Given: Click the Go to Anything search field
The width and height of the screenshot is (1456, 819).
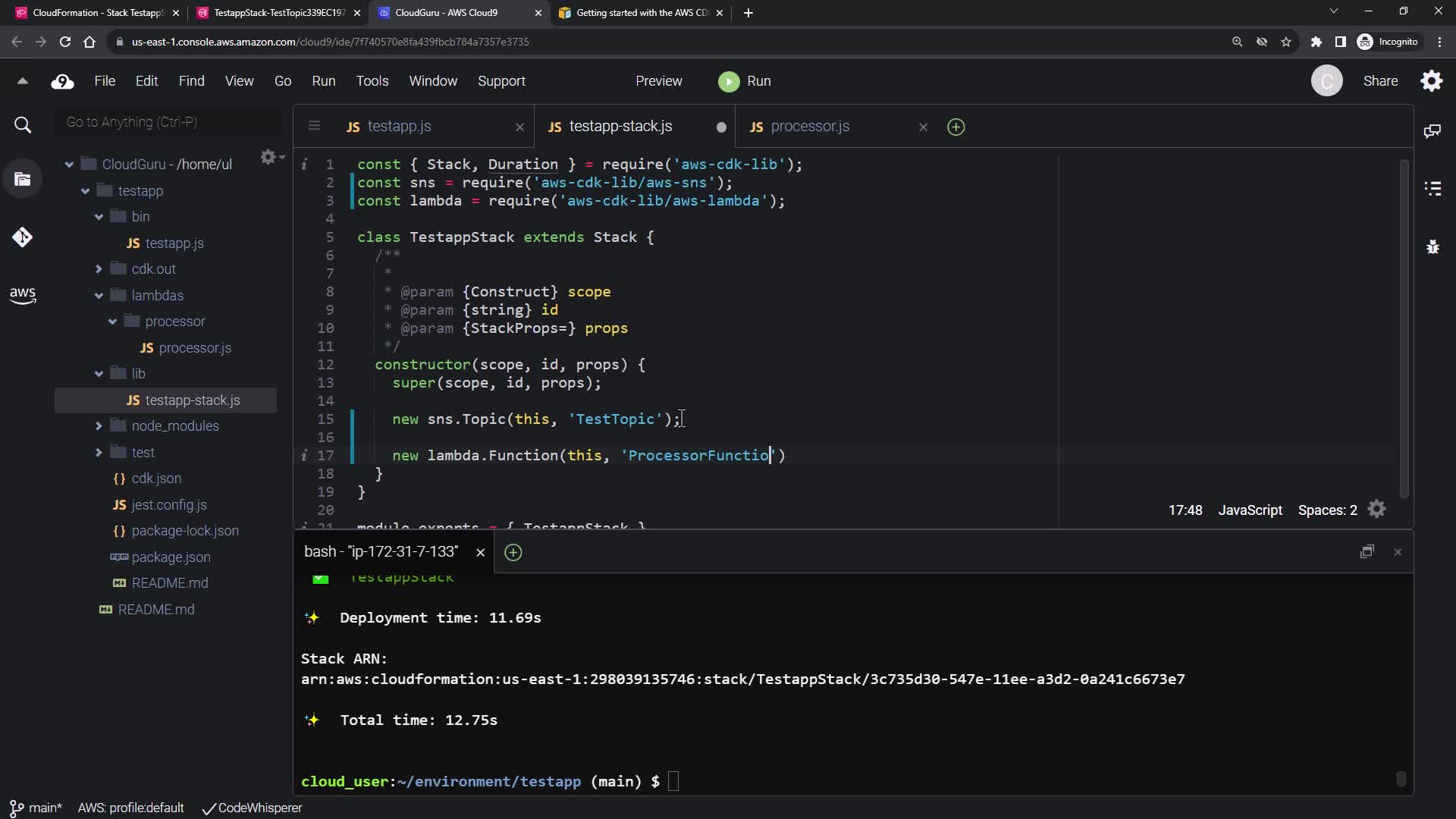Looking at the screenshot, I should (167, 122).
